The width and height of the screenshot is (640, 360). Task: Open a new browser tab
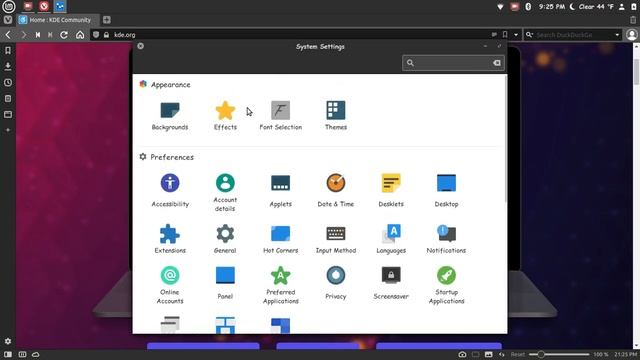point(107,20)
